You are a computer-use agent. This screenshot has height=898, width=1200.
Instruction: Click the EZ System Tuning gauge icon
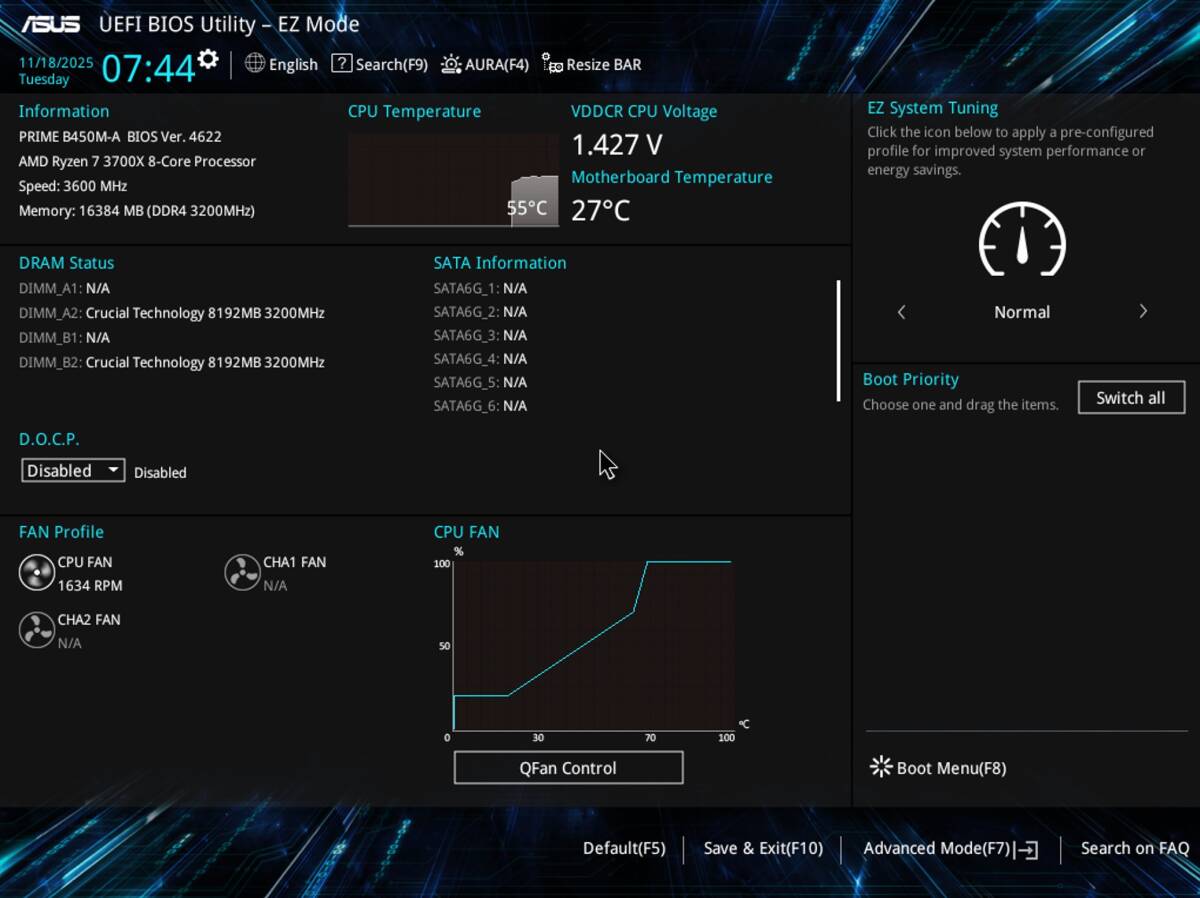(1022, 238)
